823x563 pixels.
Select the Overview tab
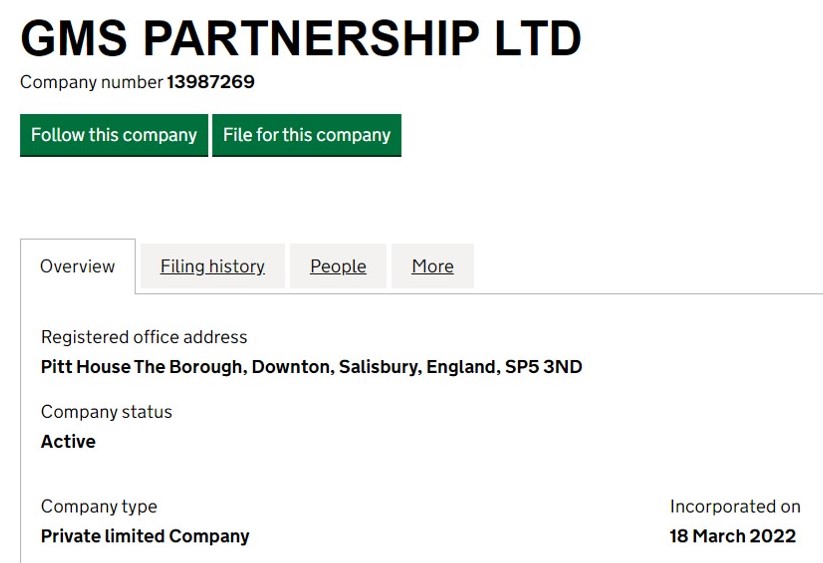(x=78, y=266)
